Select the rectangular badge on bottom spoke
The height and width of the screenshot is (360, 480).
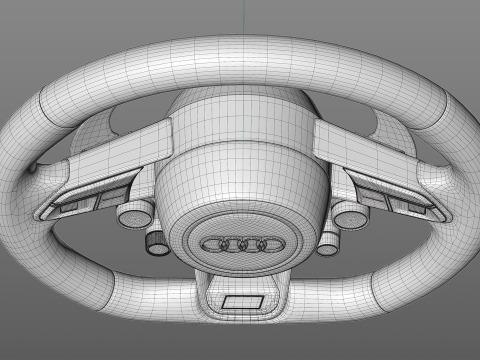click(243, 302)
